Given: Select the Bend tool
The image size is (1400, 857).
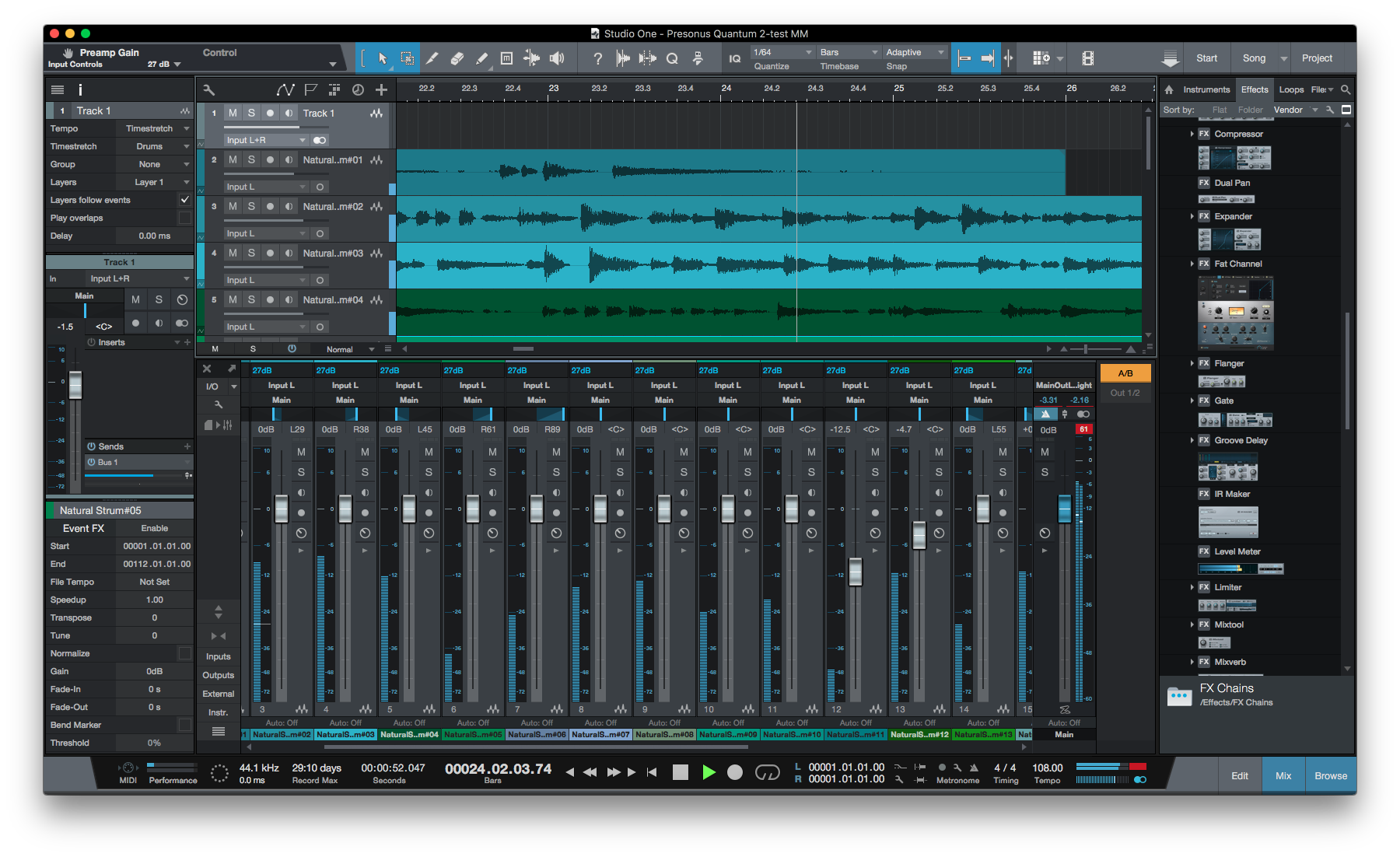Looking at the screenshot, I should pyautogui.click(x=532, y=58).
